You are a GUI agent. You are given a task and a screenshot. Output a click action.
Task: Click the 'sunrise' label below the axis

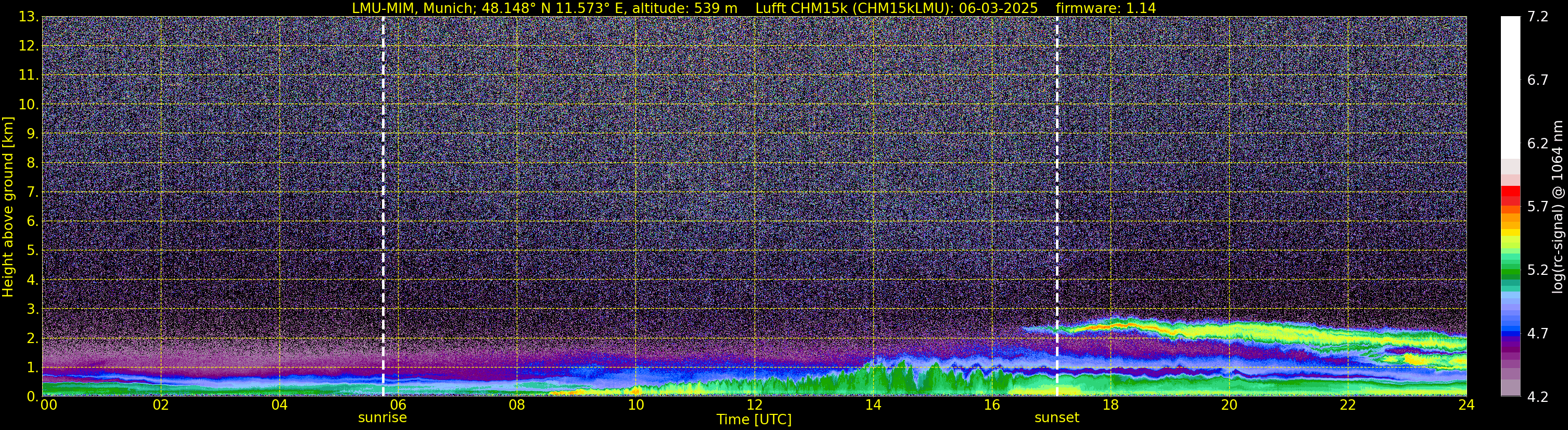coord(383,418)
